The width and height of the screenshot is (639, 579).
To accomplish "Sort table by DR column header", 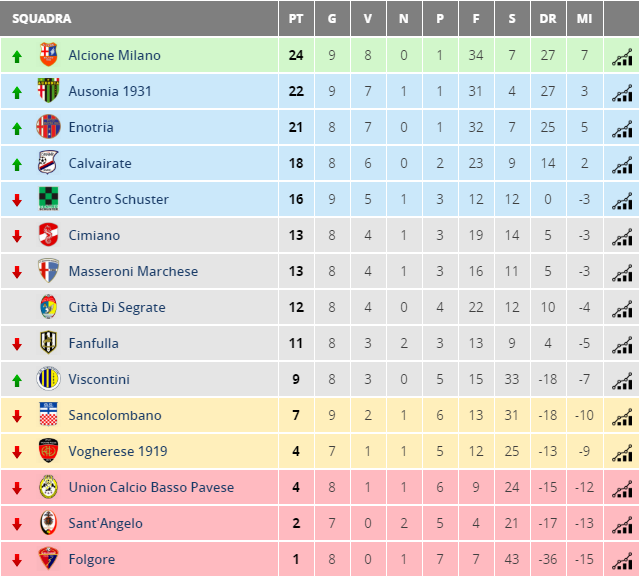I will 548,19.
